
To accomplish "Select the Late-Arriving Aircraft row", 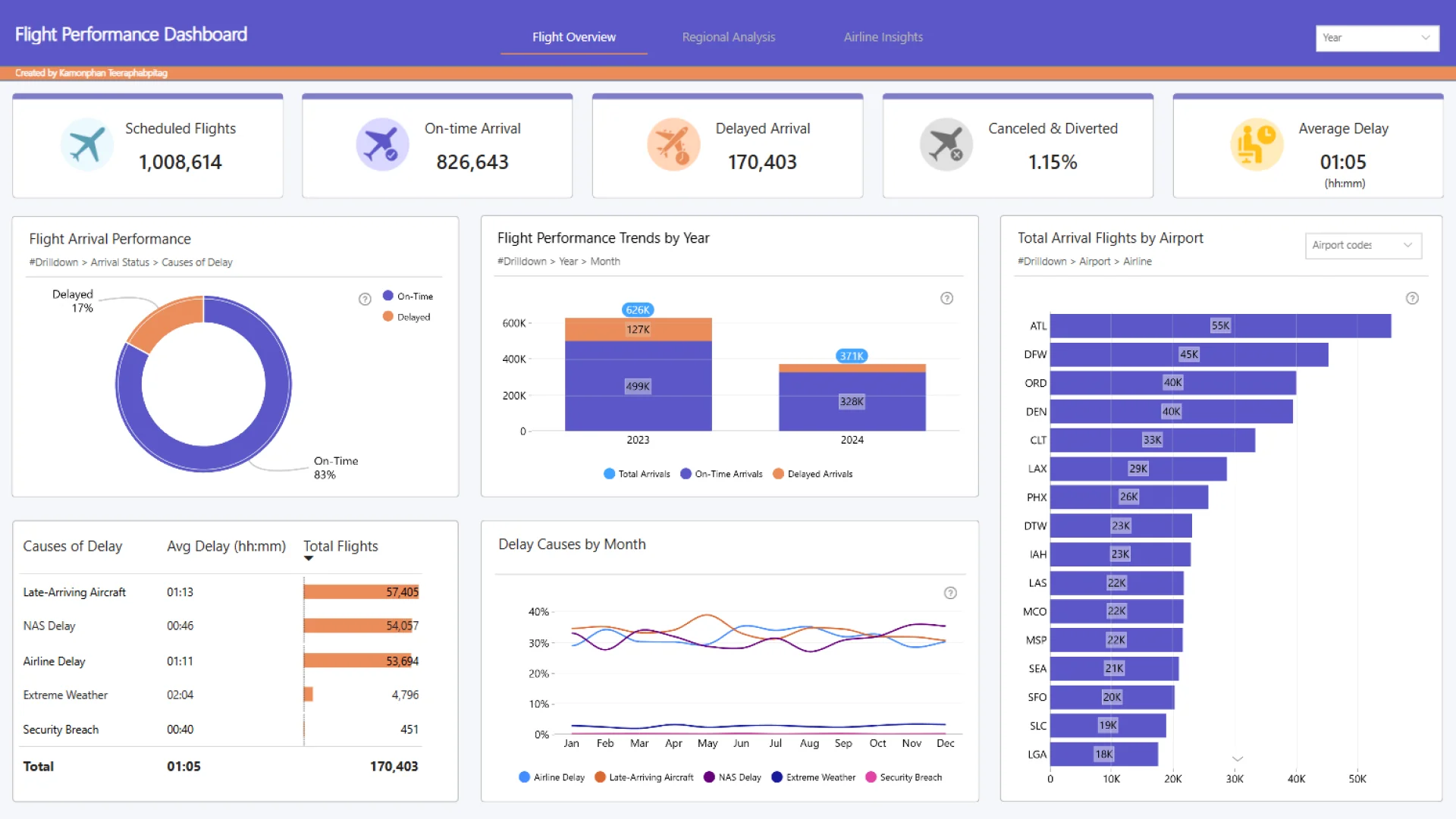I will click(x=221, y=592).
